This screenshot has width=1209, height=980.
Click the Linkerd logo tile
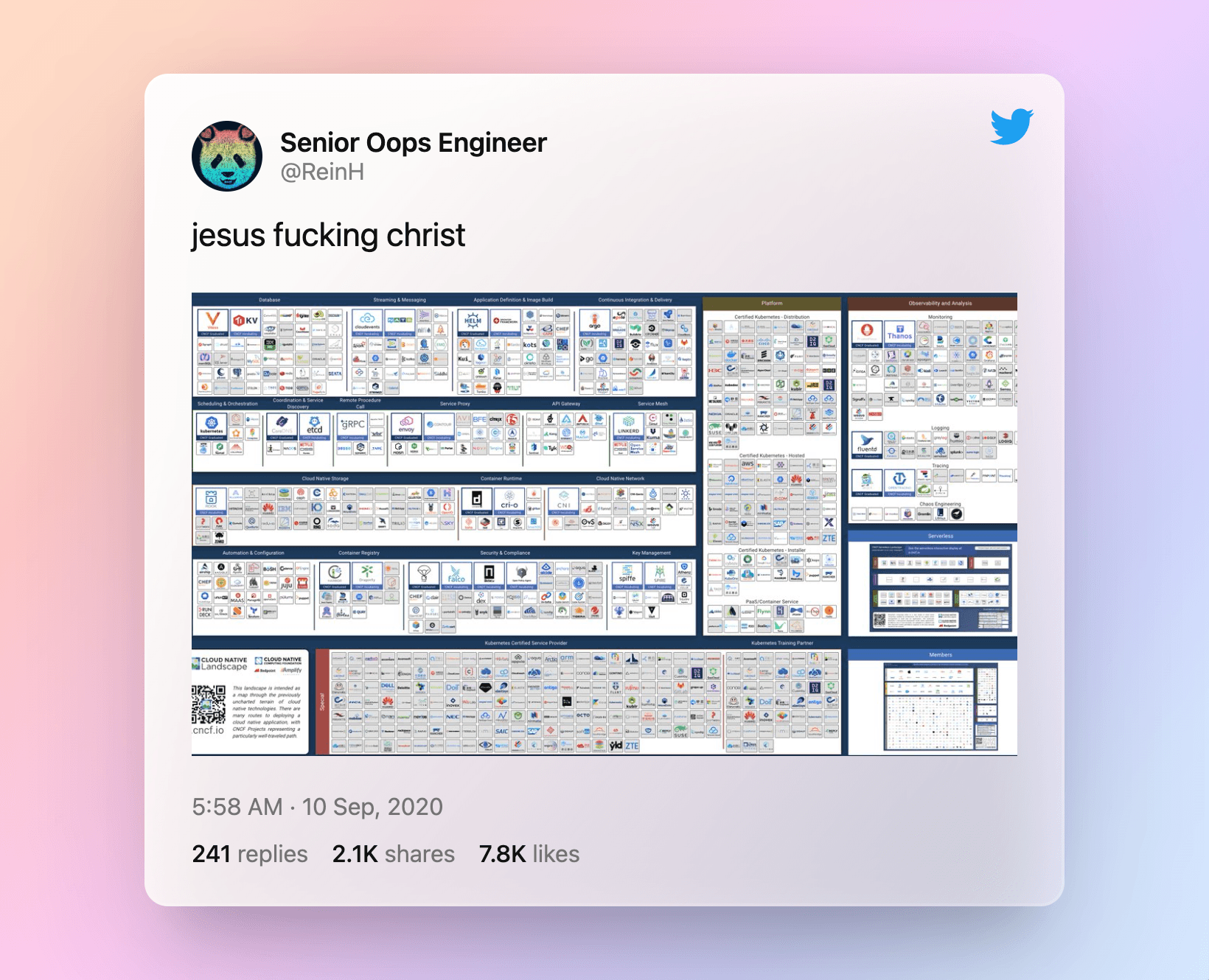628,427
